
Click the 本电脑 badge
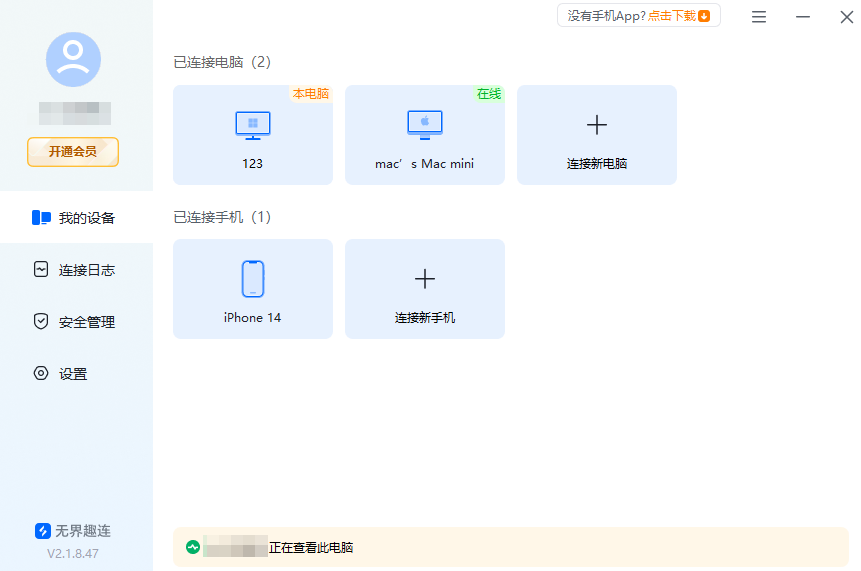click(x=311, y=94)
